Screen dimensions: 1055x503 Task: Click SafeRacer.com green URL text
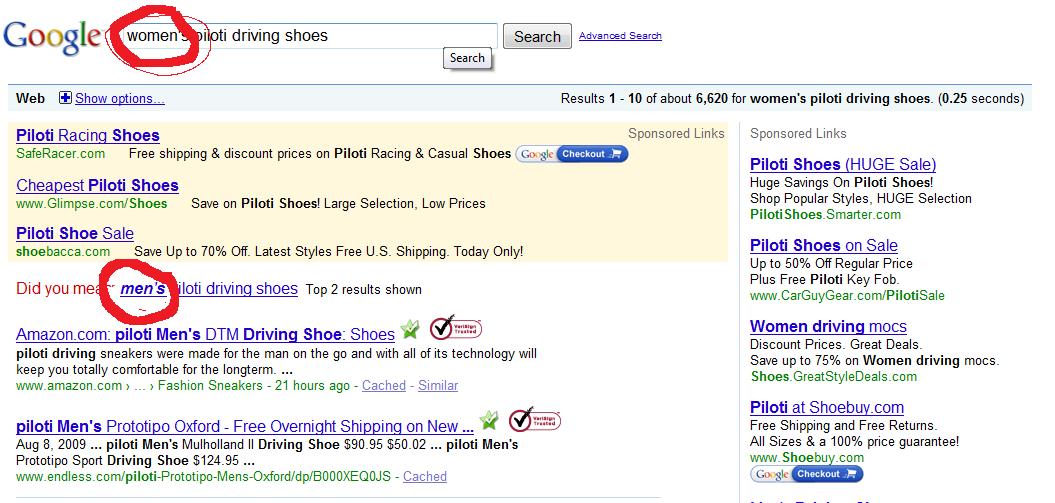coord(61,153)
